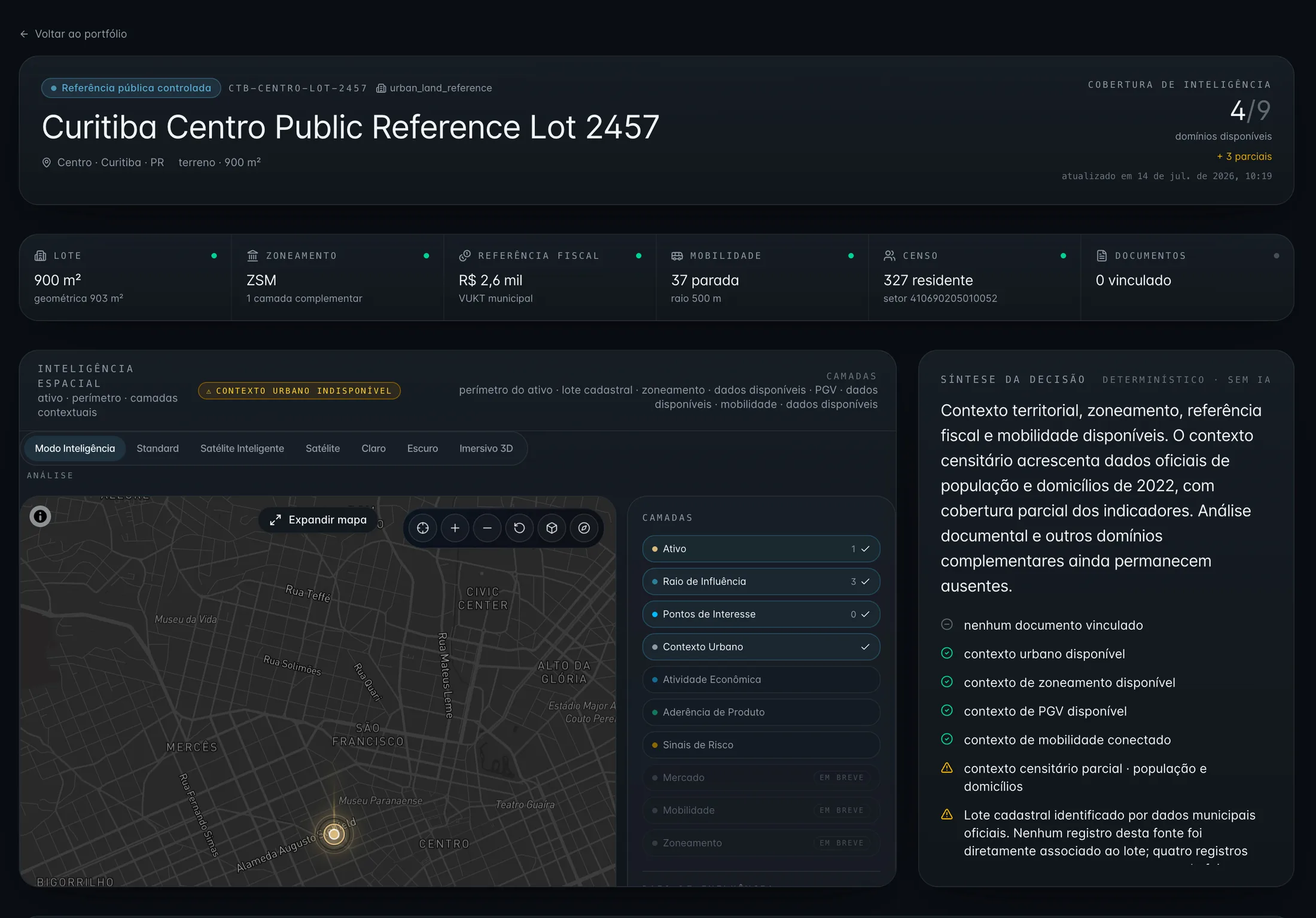Click the location pin icon by Centro
The height and width of the screenshot is (918, 1316).
pyautogui.click(x=47, y=163)
